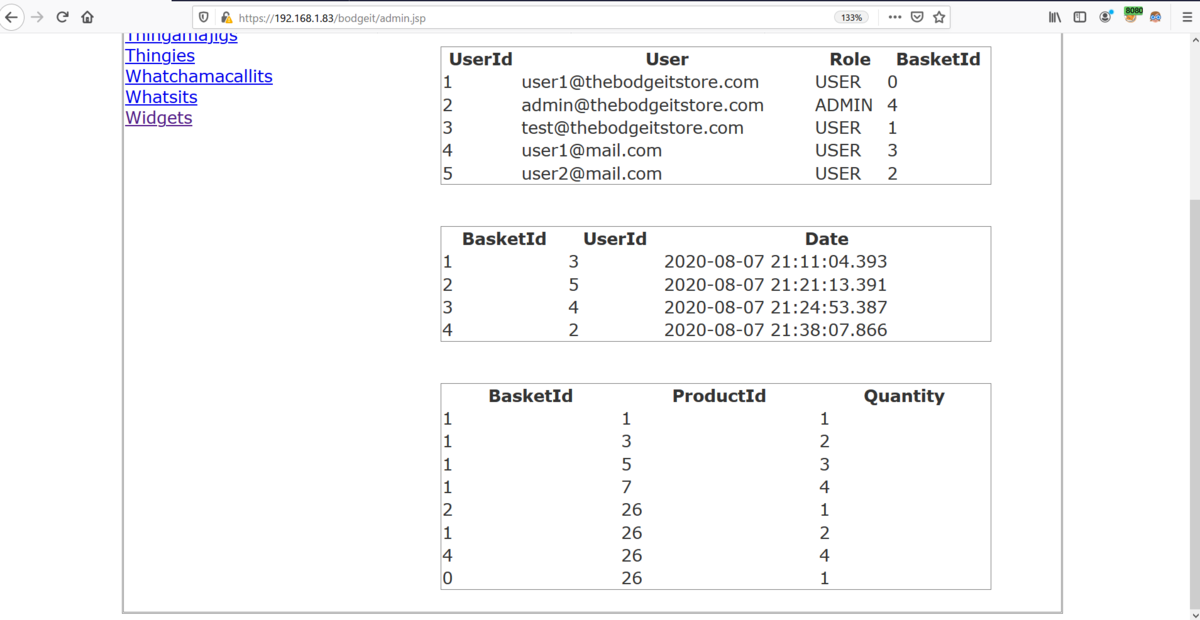Open the Thingies category link

[160, 56]
